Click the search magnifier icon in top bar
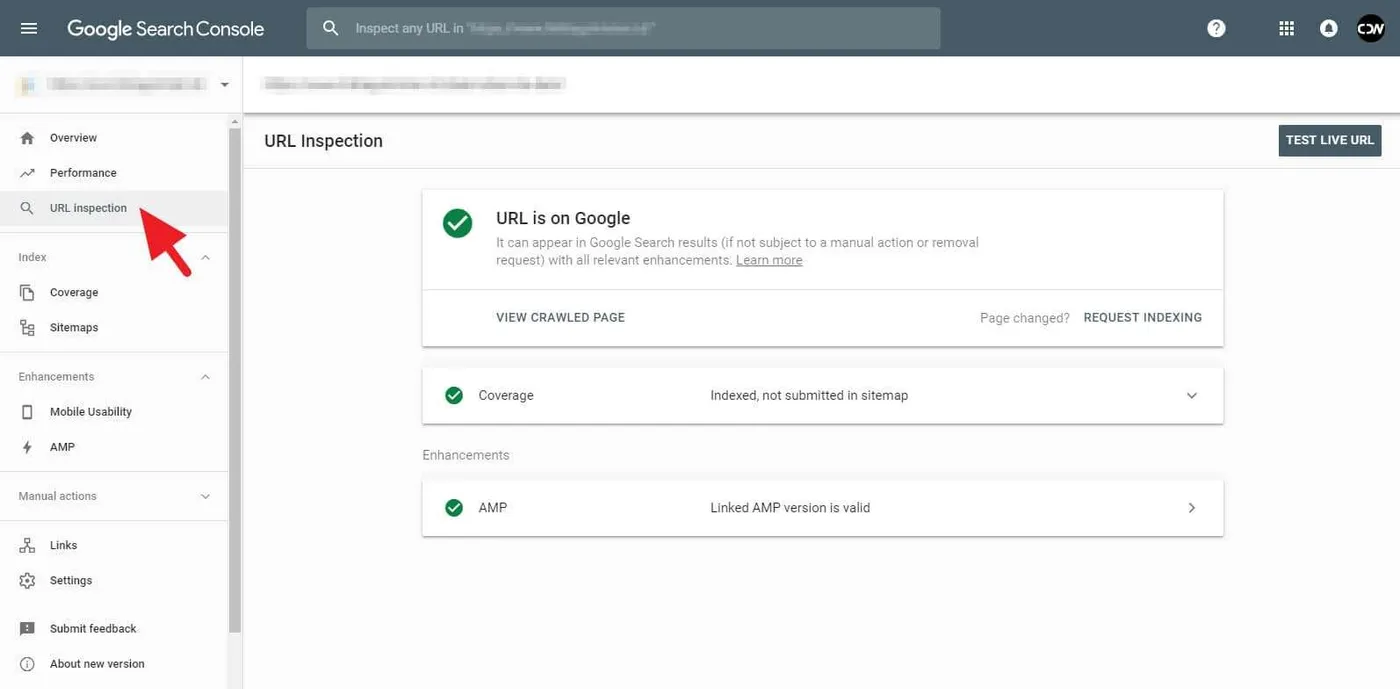Screen dimensions: 1400x689 [x=331, y=28]
